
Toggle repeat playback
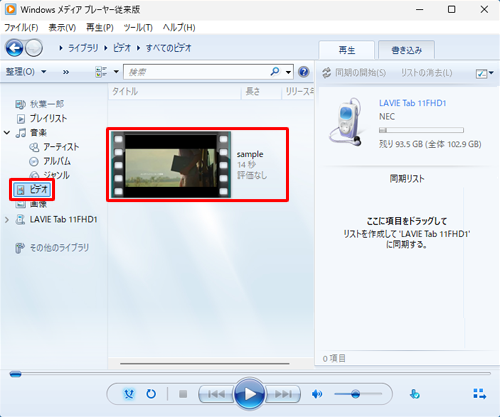(x=151, y=394)
